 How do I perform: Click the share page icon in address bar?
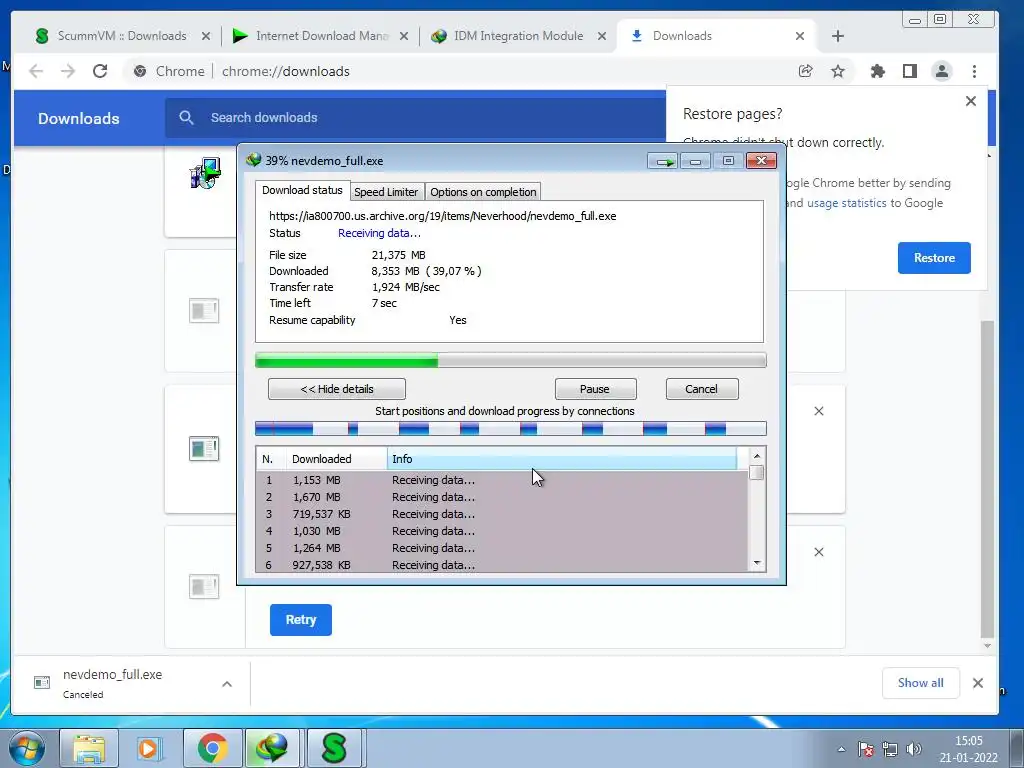[x=806, y=71]
